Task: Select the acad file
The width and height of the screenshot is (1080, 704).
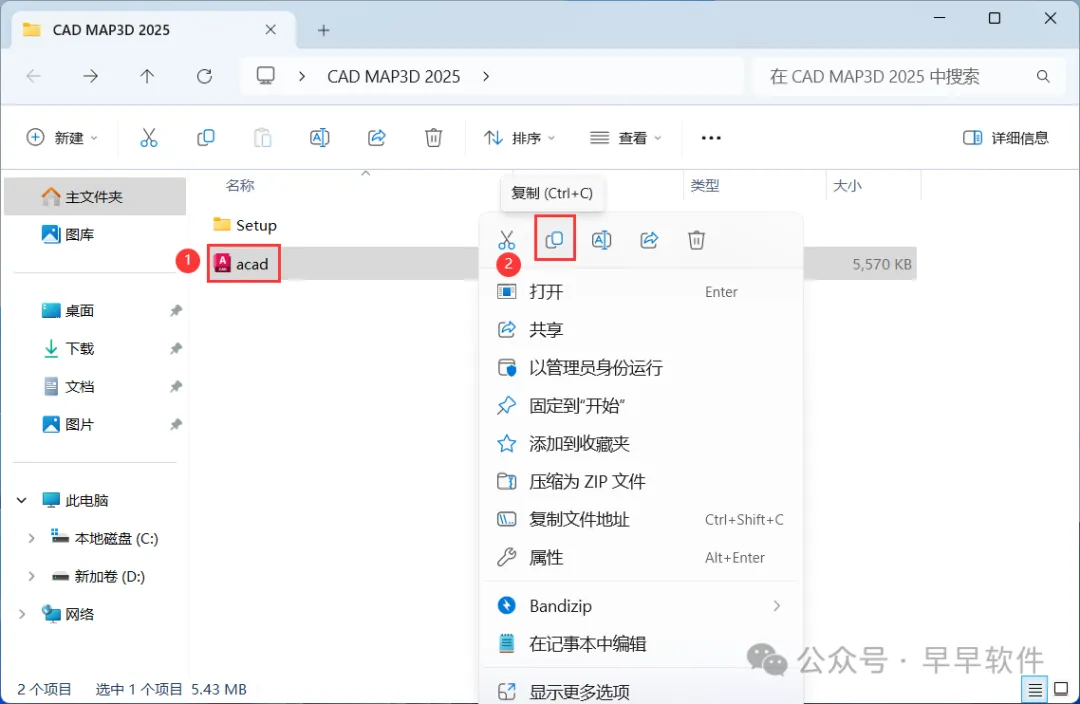Action: (x=244, y=264)
